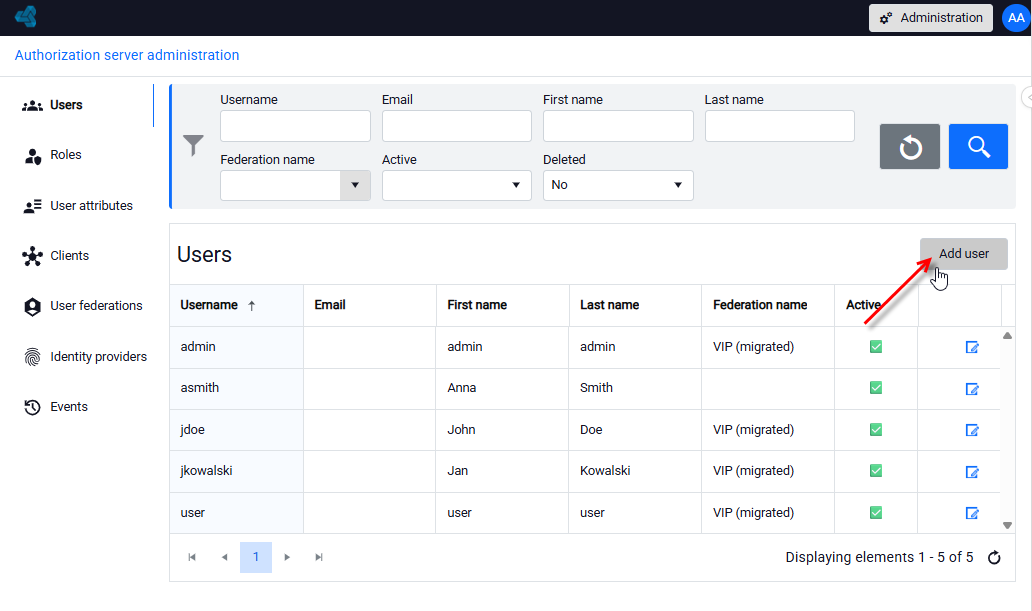Click the Add user button
1032x611 pixels.
pyautogui.click(x=964, y=253)
